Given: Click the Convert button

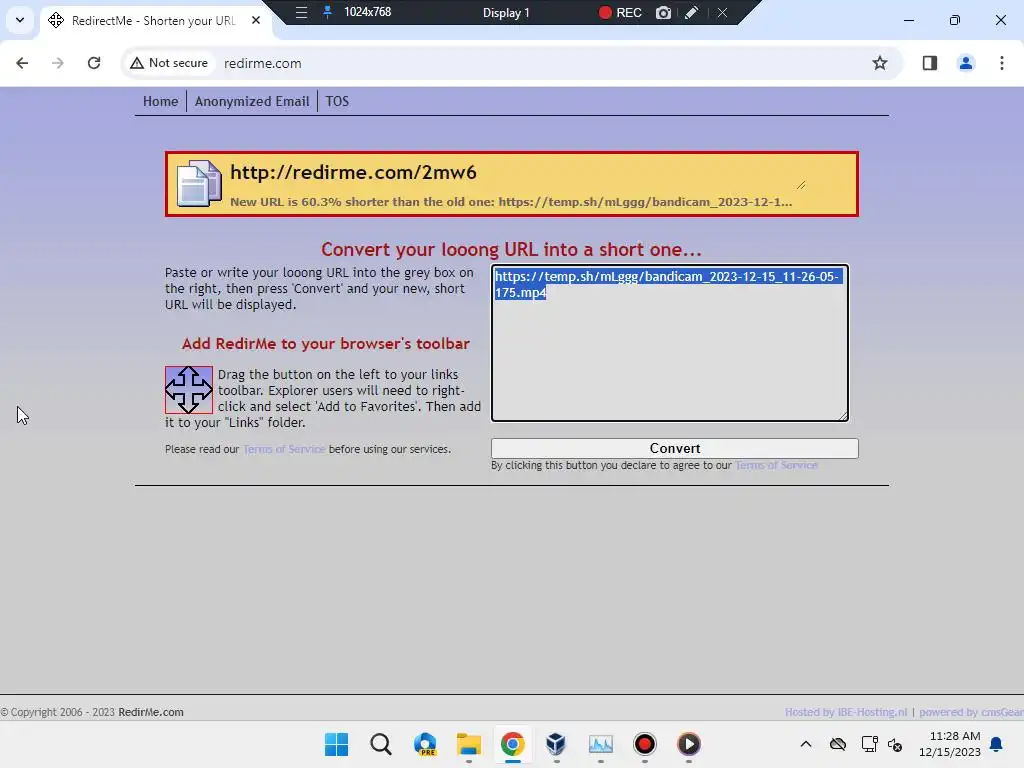Looking at the screenshot, I should point(675,449).
